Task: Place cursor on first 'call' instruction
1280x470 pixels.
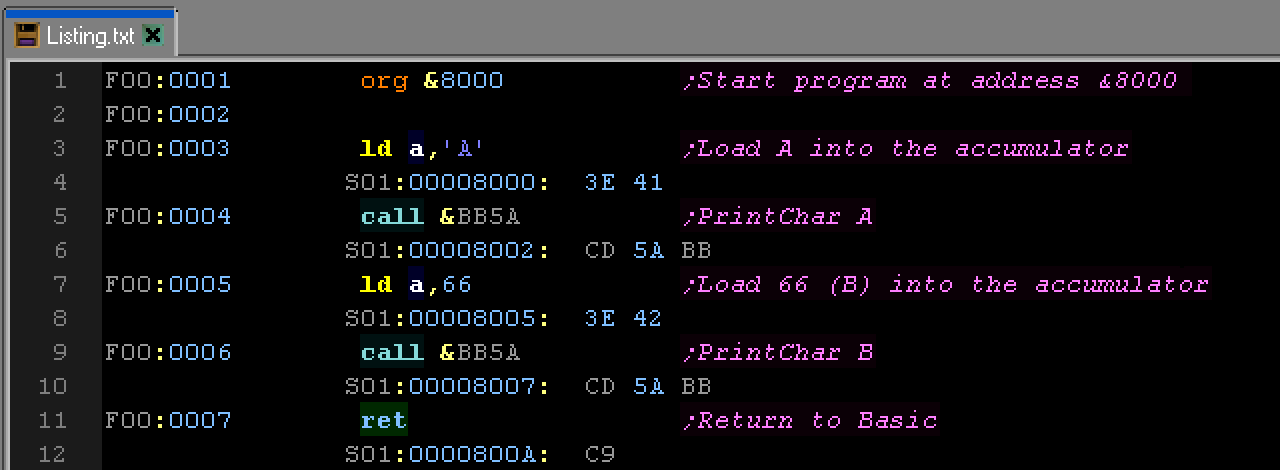Action: click(x=391, y=216)
